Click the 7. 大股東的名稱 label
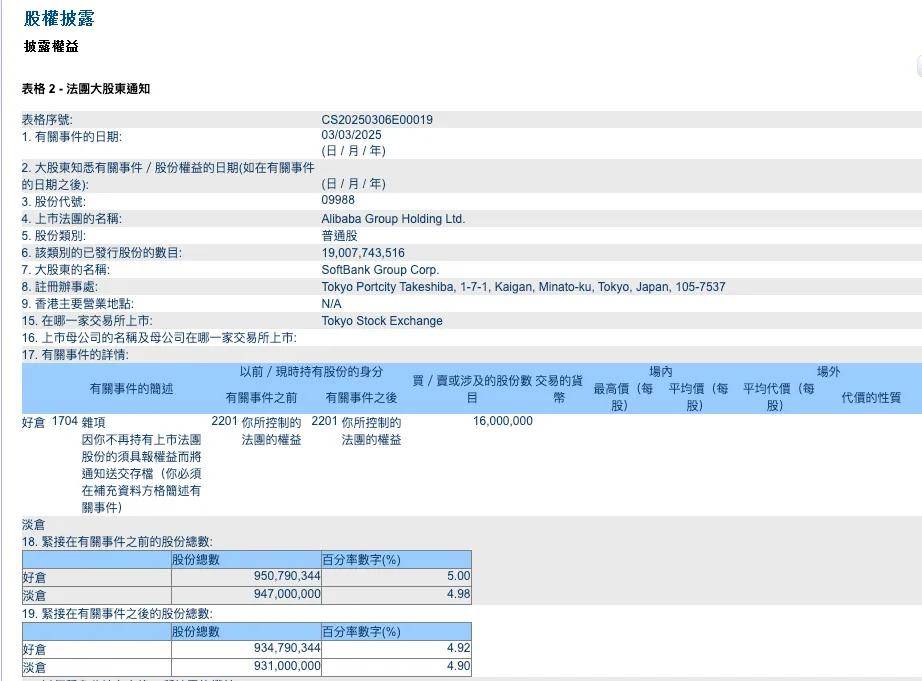 click(x=66, y=270)
